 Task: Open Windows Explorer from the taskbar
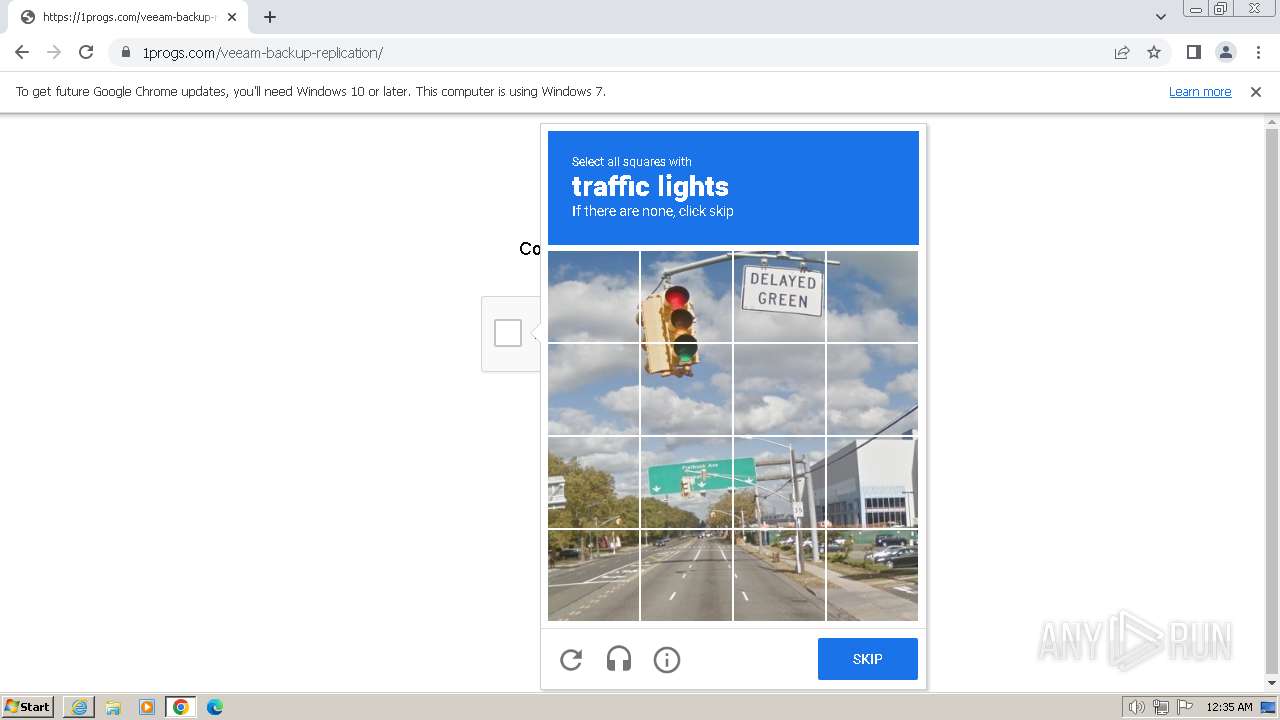pos(113,707)
